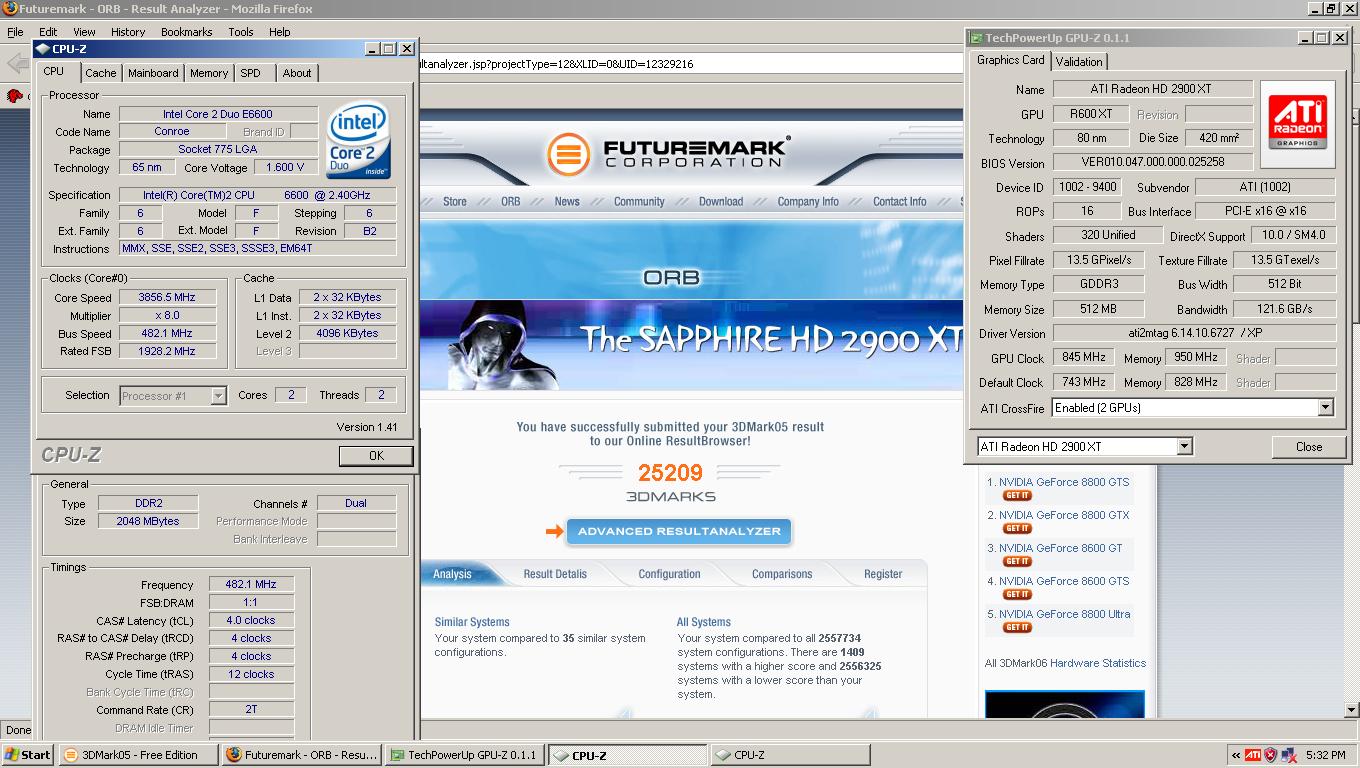Click the Firefox back arrow button
This screenshot has height=768, width=1360.
18,64
